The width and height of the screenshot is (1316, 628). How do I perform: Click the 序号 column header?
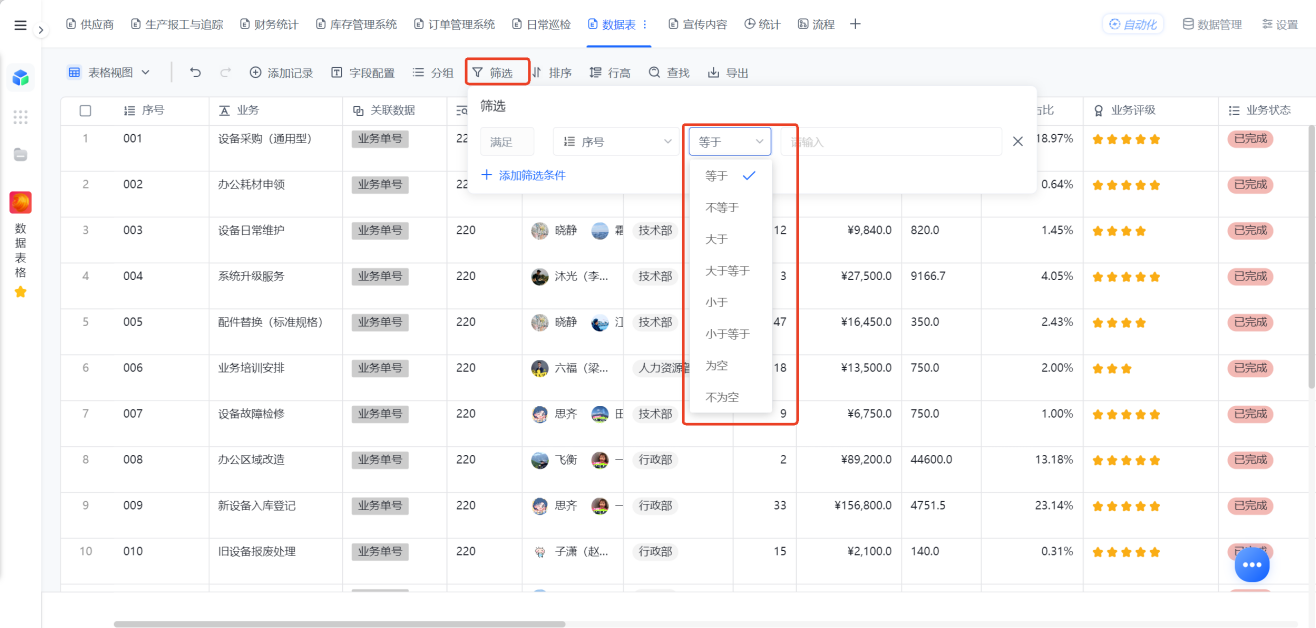[153, 110]
